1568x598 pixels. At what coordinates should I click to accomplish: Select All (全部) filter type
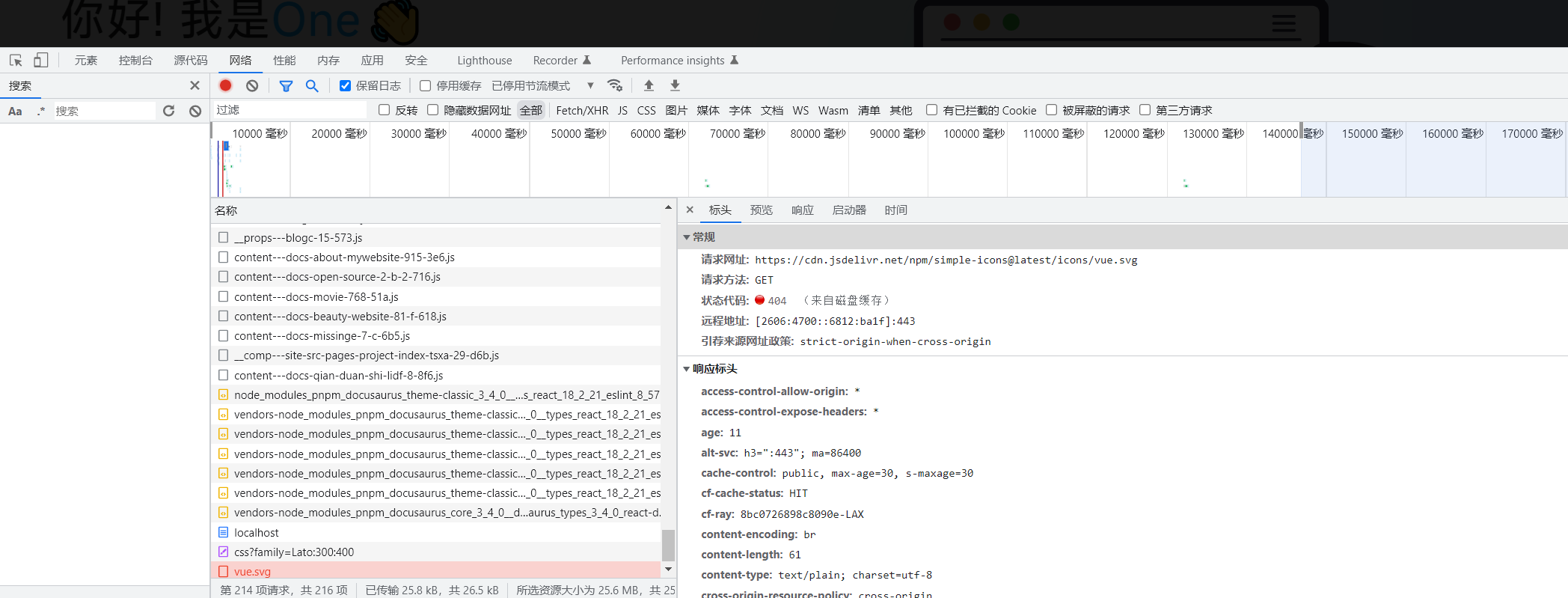pyautogui.click(x=531, y=111)
